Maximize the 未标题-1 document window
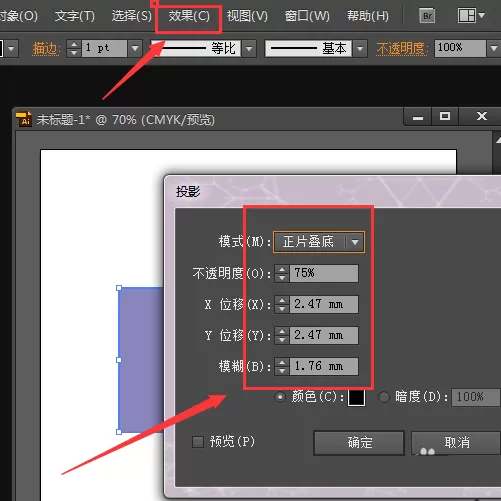The width and height of the screenshot is (501, 501). click(445, 116)
